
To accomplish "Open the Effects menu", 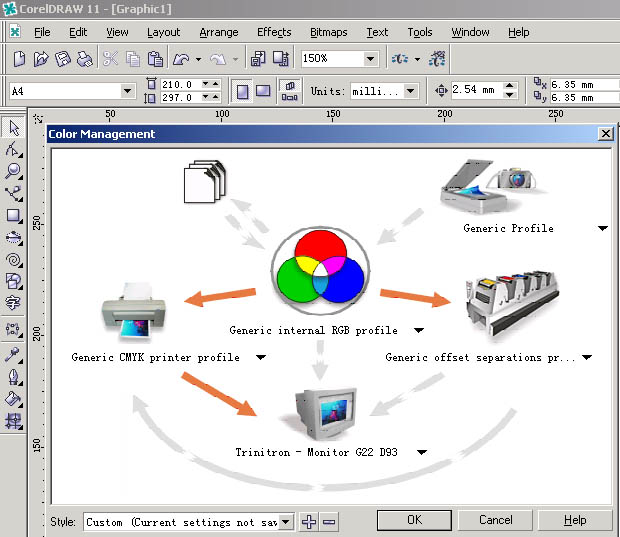I will 274,32.
